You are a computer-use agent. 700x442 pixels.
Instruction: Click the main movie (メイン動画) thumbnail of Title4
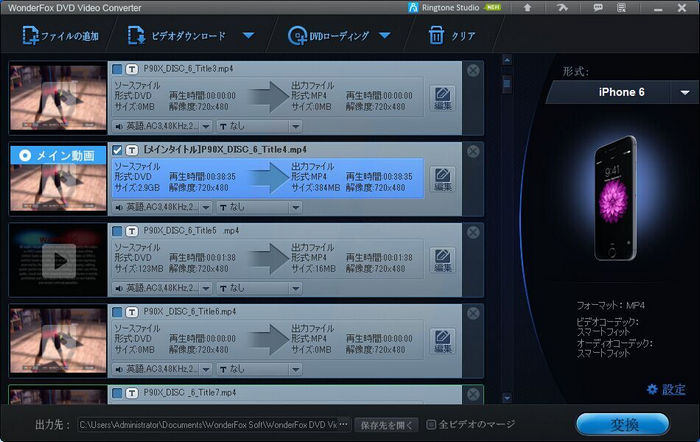coord(58,179)
